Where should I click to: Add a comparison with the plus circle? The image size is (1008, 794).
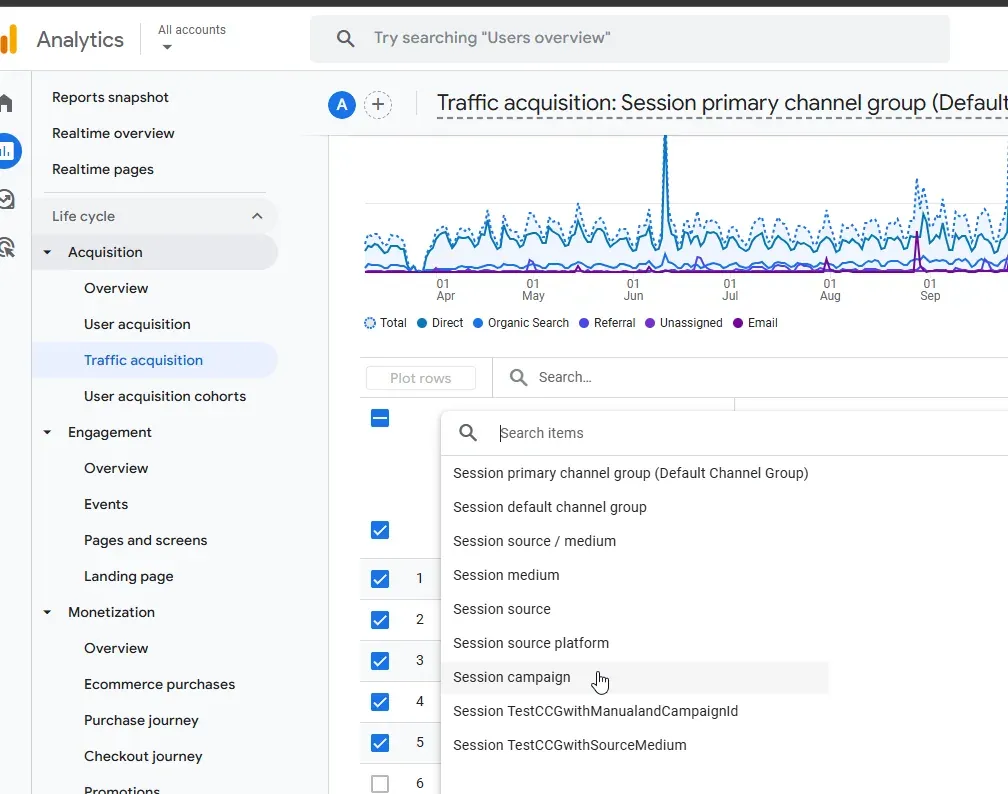click(x=378, y=104)
